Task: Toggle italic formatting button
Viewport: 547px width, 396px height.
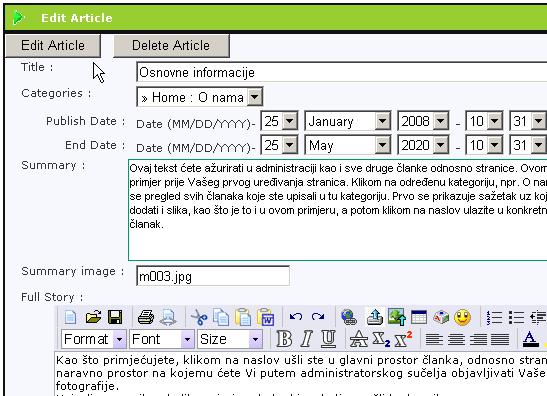Action: tap(306, 339)
